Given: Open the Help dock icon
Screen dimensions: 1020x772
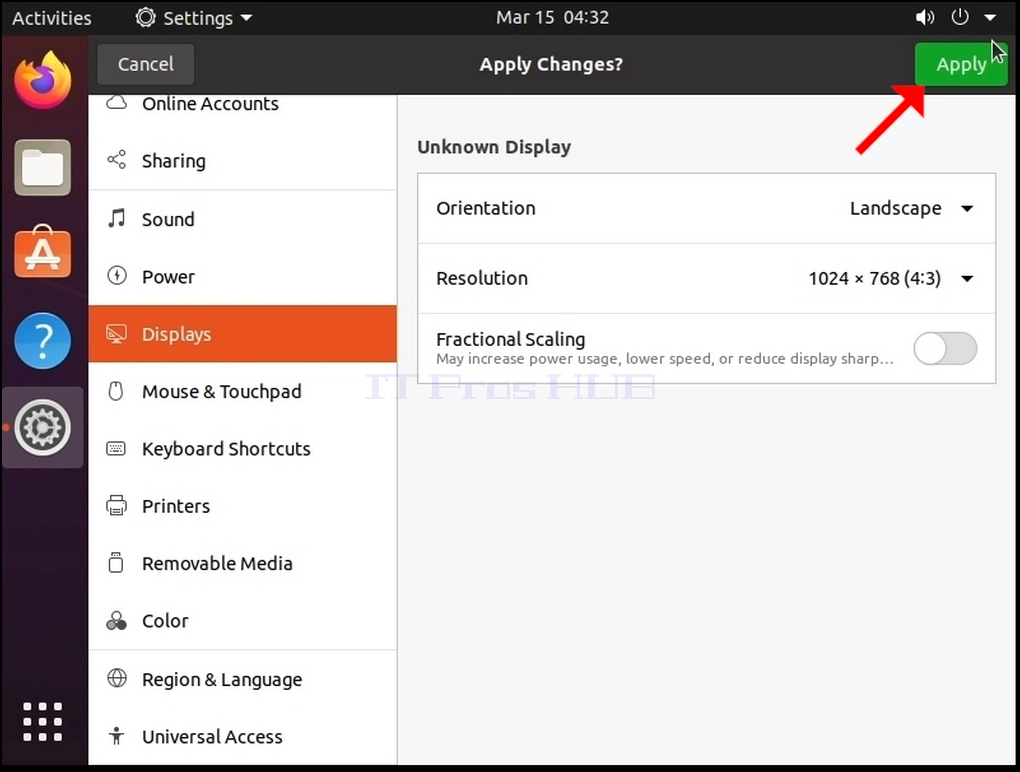Looking at the screenshot, I should pos(43,341).
